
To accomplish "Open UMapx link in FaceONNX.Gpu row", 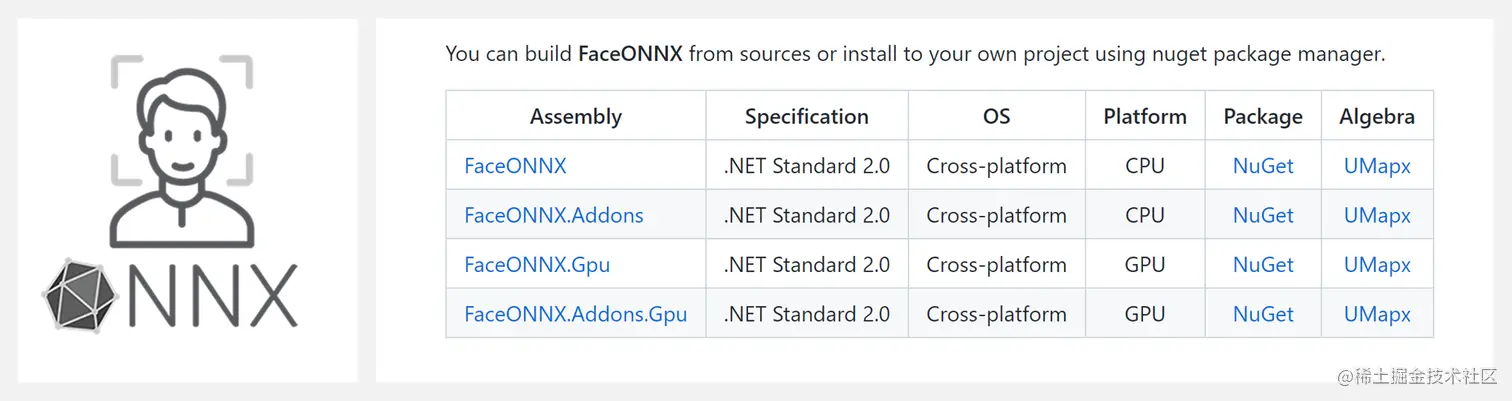I will 1377,265.
